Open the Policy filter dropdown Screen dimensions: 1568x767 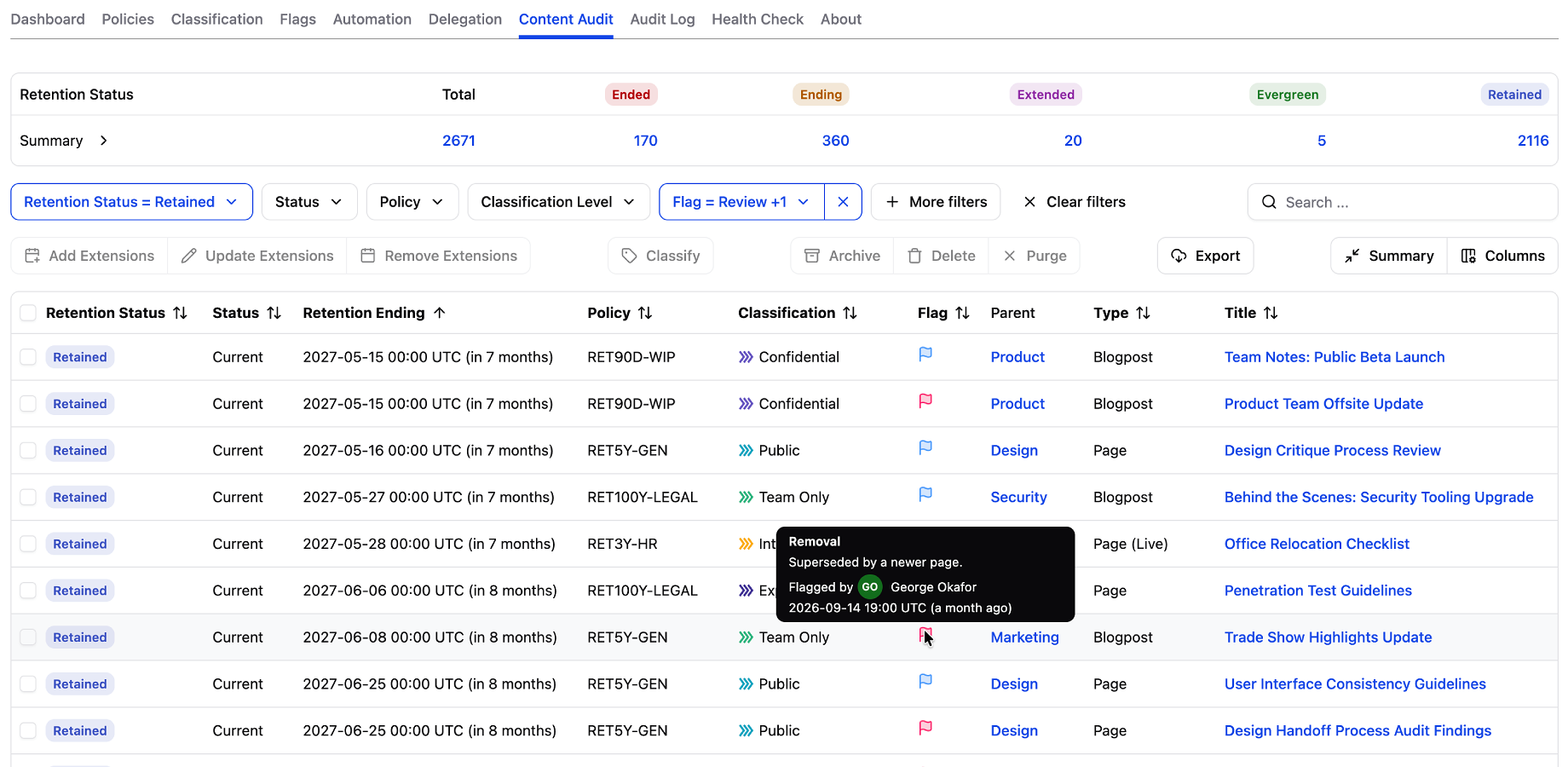pyautogui.click(x=412, y=202)
